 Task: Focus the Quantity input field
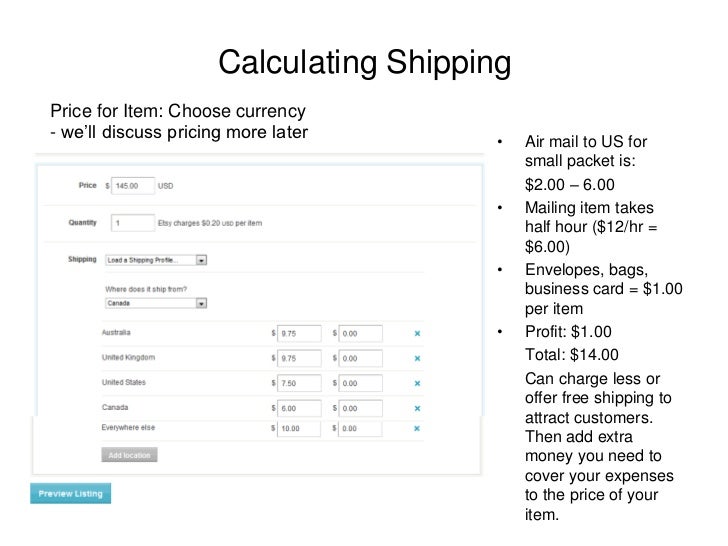pyautogui.click(x=133, y=223)
